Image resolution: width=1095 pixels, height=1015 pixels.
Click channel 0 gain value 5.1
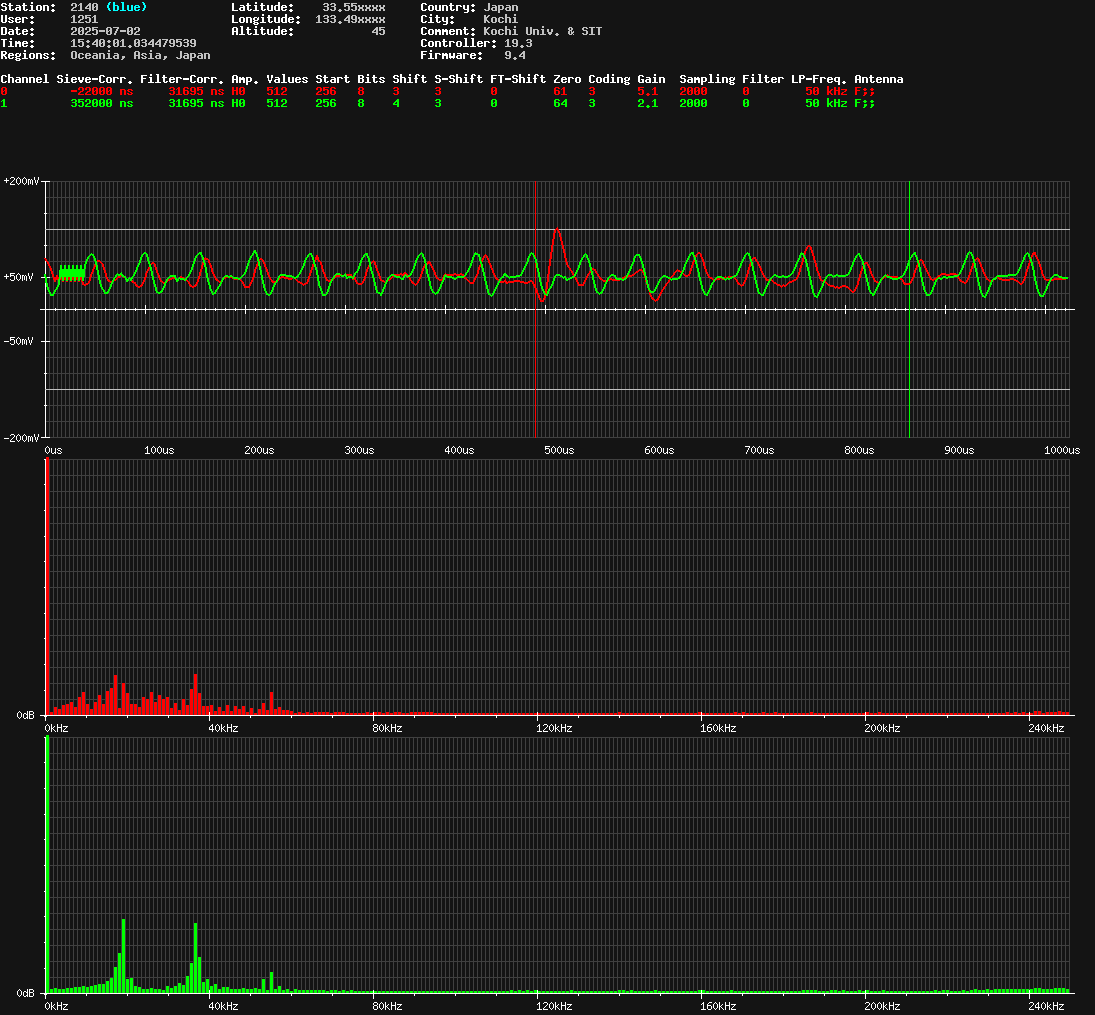click(x=647, y=91)
